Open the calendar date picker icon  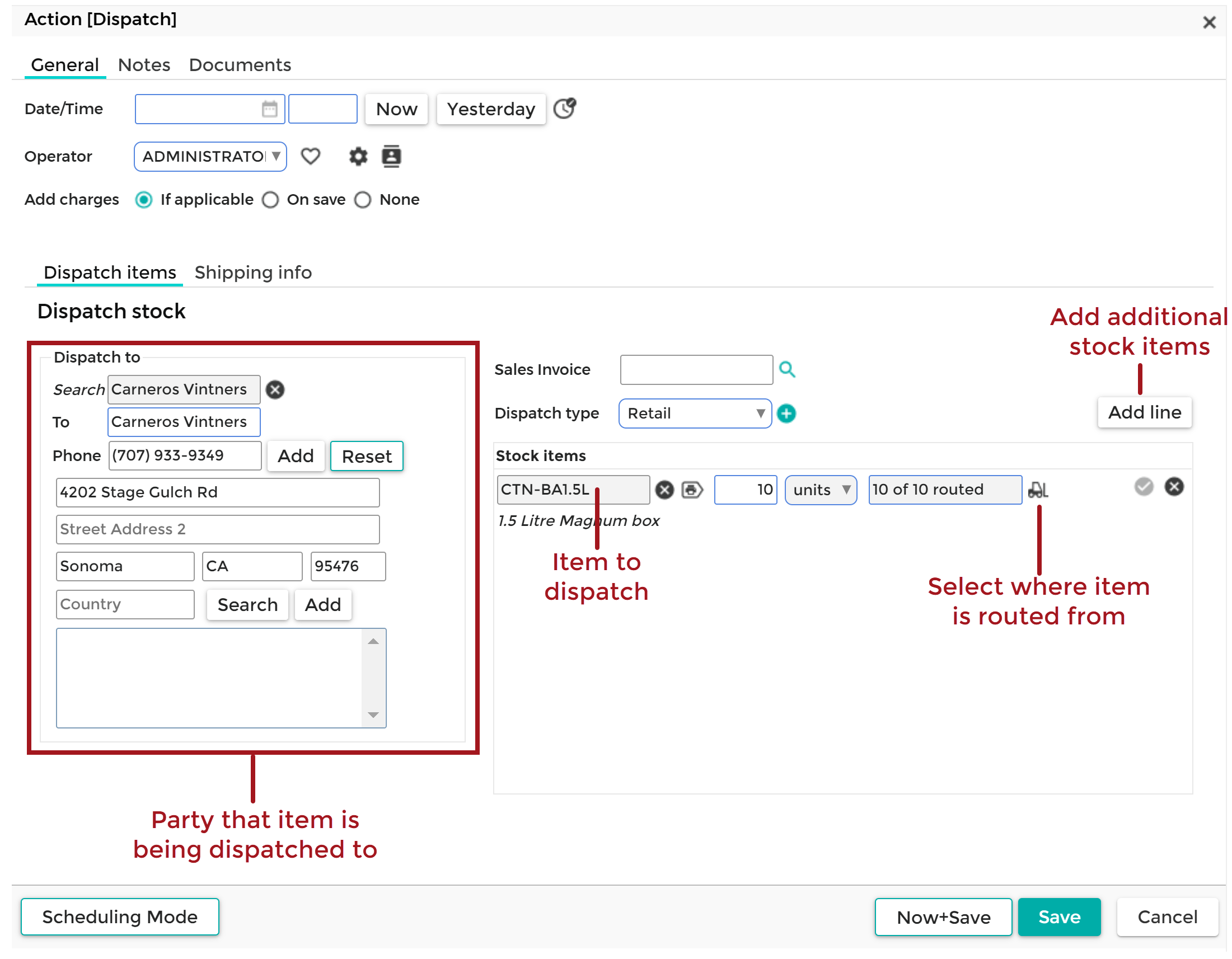[270, 109]
